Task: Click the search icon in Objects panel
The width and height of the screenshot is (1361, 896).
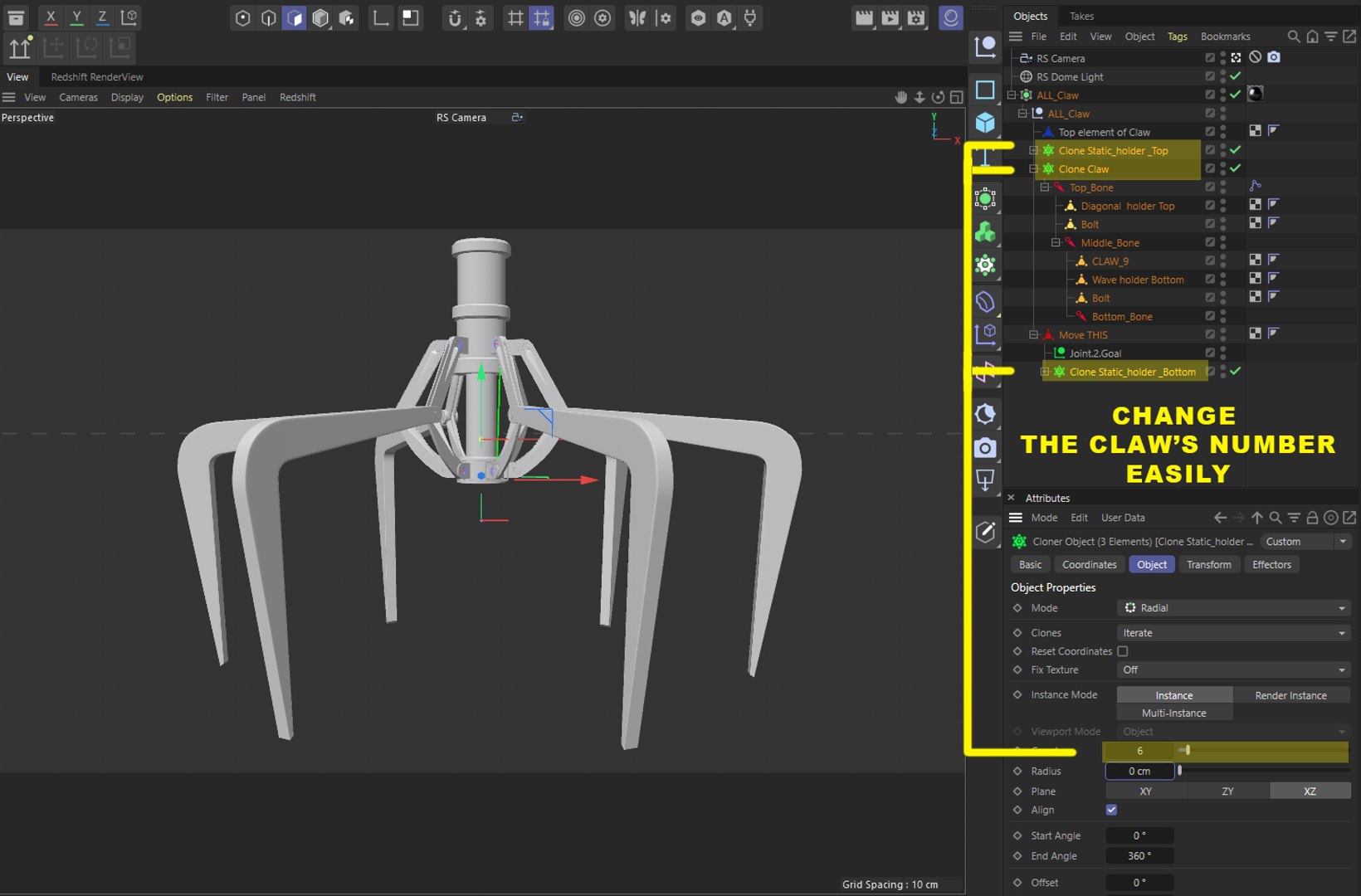Action: point(1294,37)
